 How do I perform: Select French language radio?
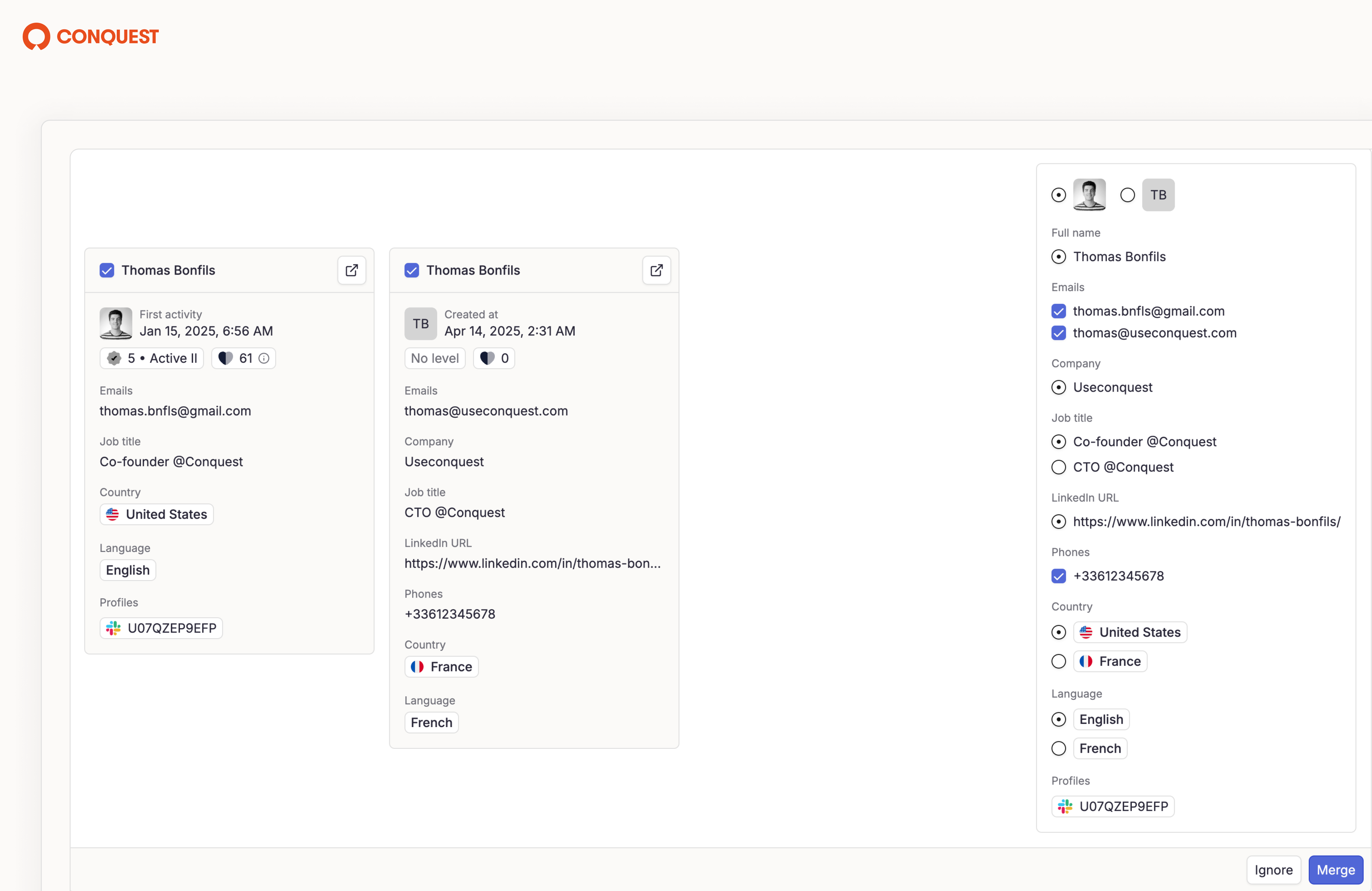coord(1058,749)
